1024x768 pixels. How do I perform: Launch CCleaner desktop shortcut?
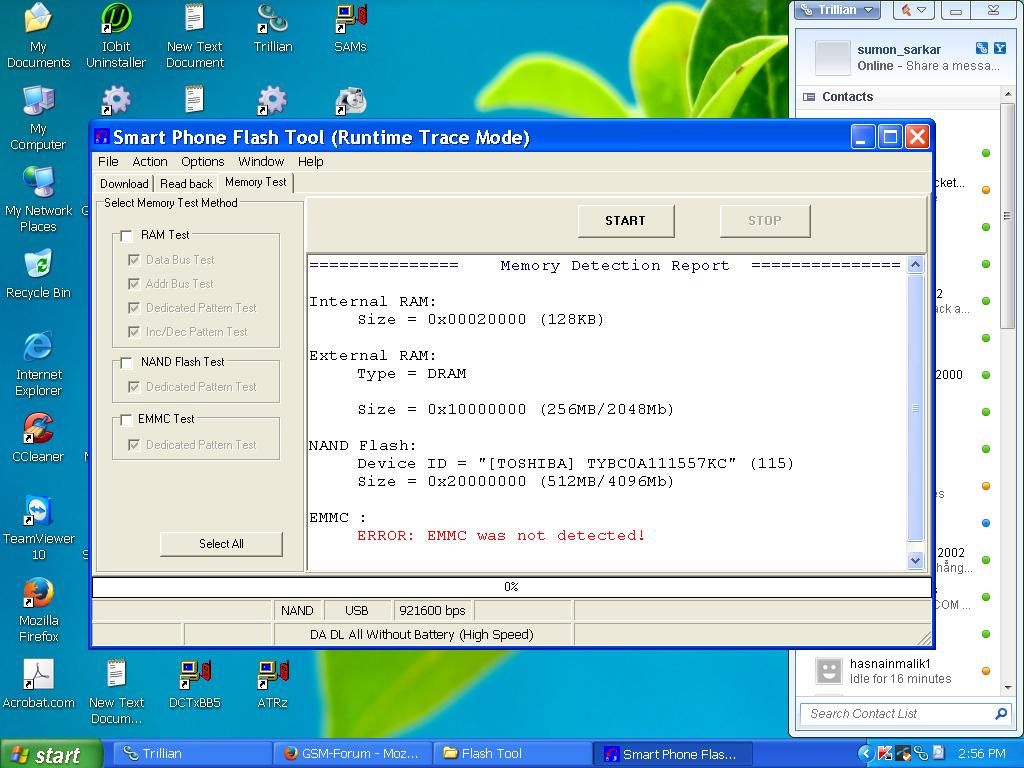coord(38,438)
